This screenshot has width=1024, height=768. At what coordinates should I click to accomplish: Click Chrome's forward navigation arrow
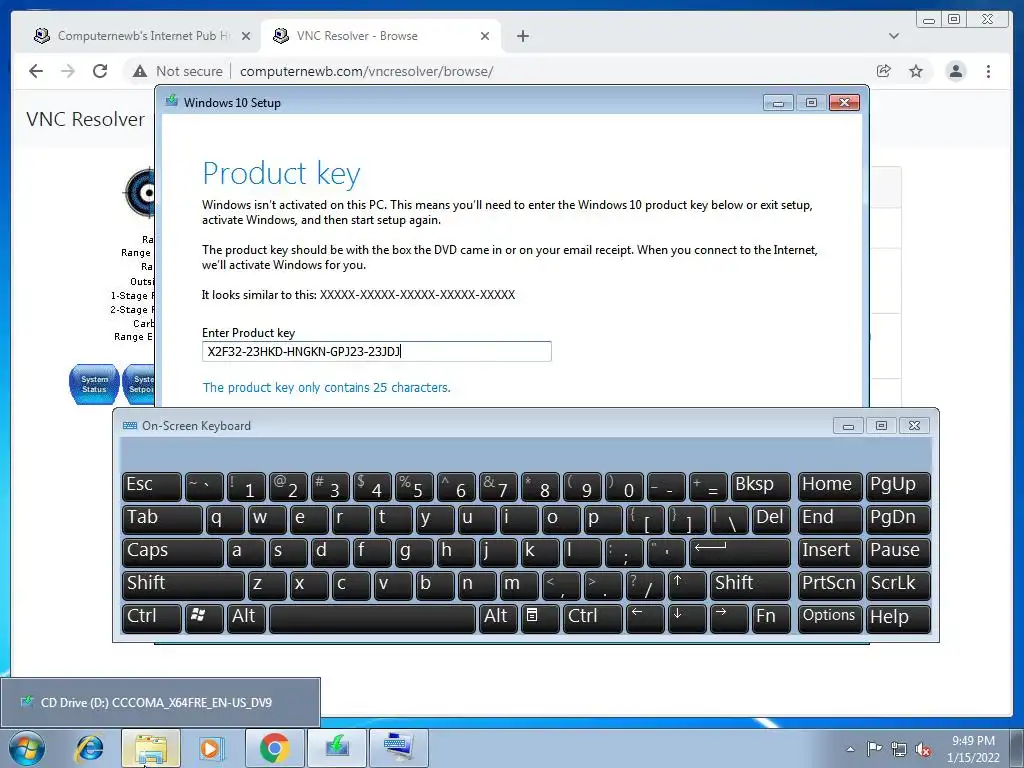click(x=68, y=71)
